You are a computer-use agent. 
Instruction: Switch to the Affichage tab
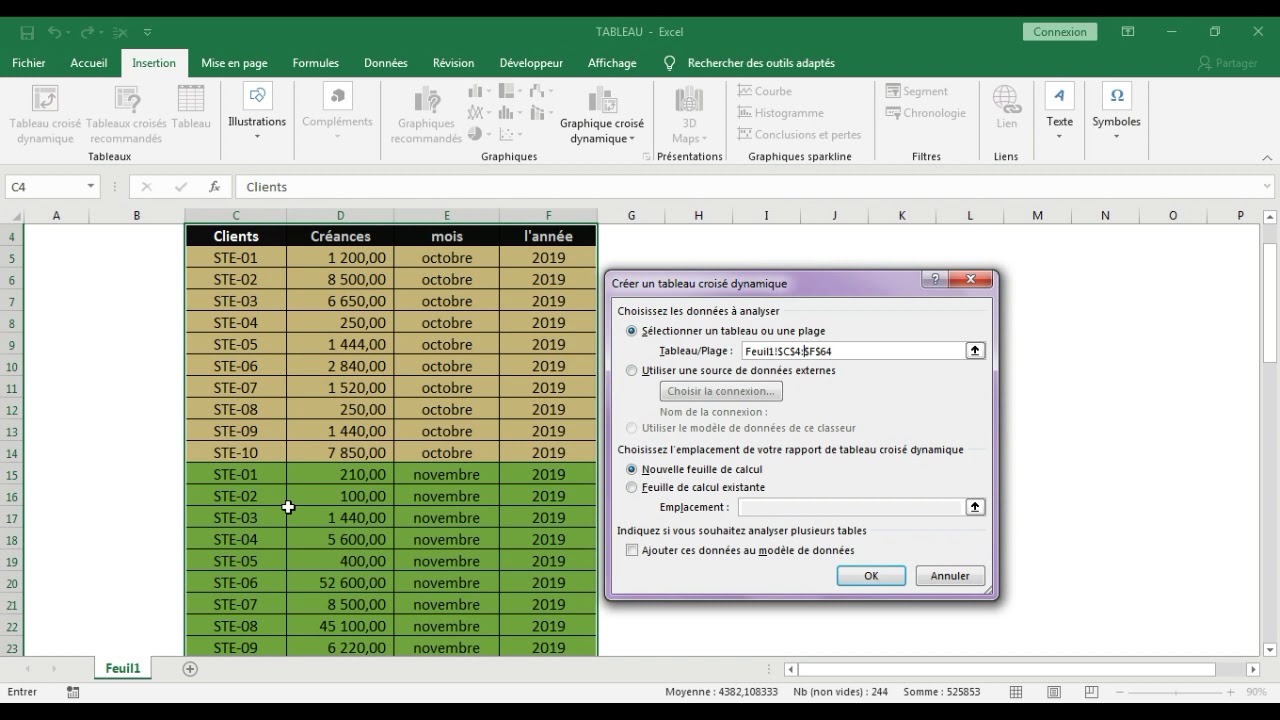(x=612, y=63)
